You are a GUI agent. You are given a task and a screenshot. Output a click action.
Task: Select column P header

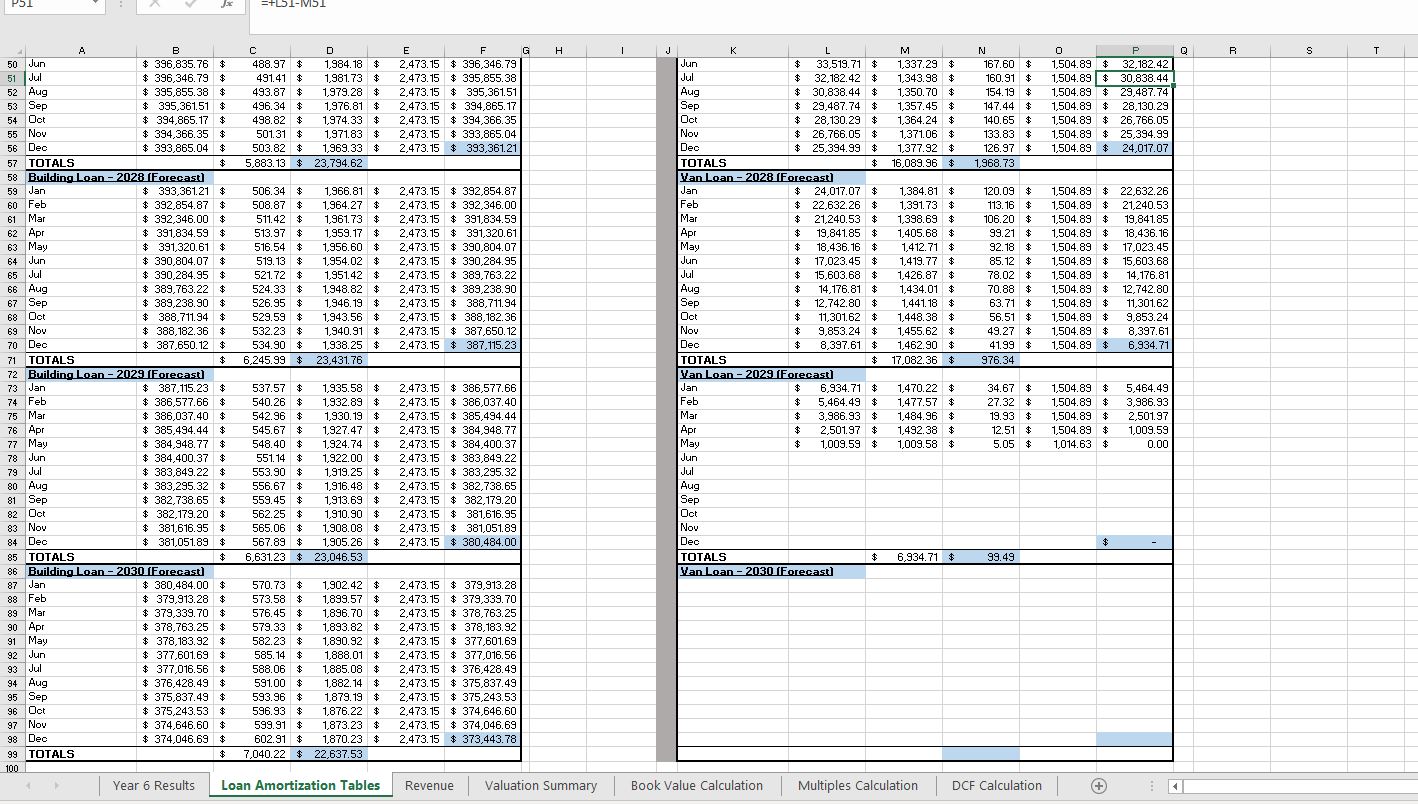[x=1135, y=50]
